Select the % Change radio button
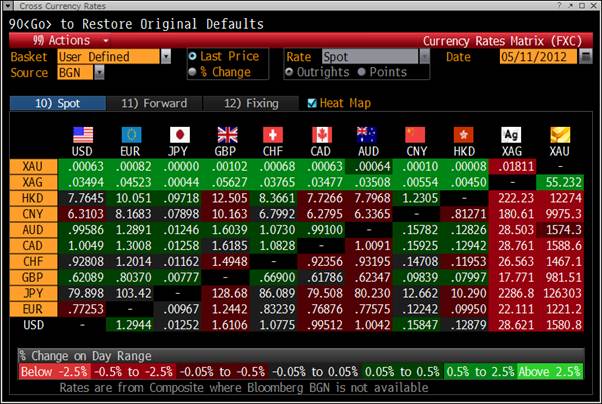 [193, 72]
